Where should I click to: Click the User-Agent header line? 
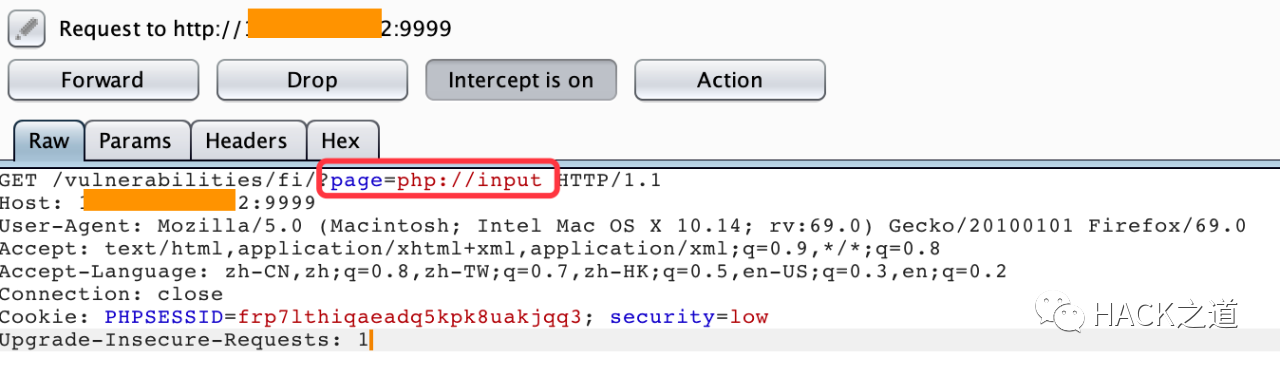[623, 226]
